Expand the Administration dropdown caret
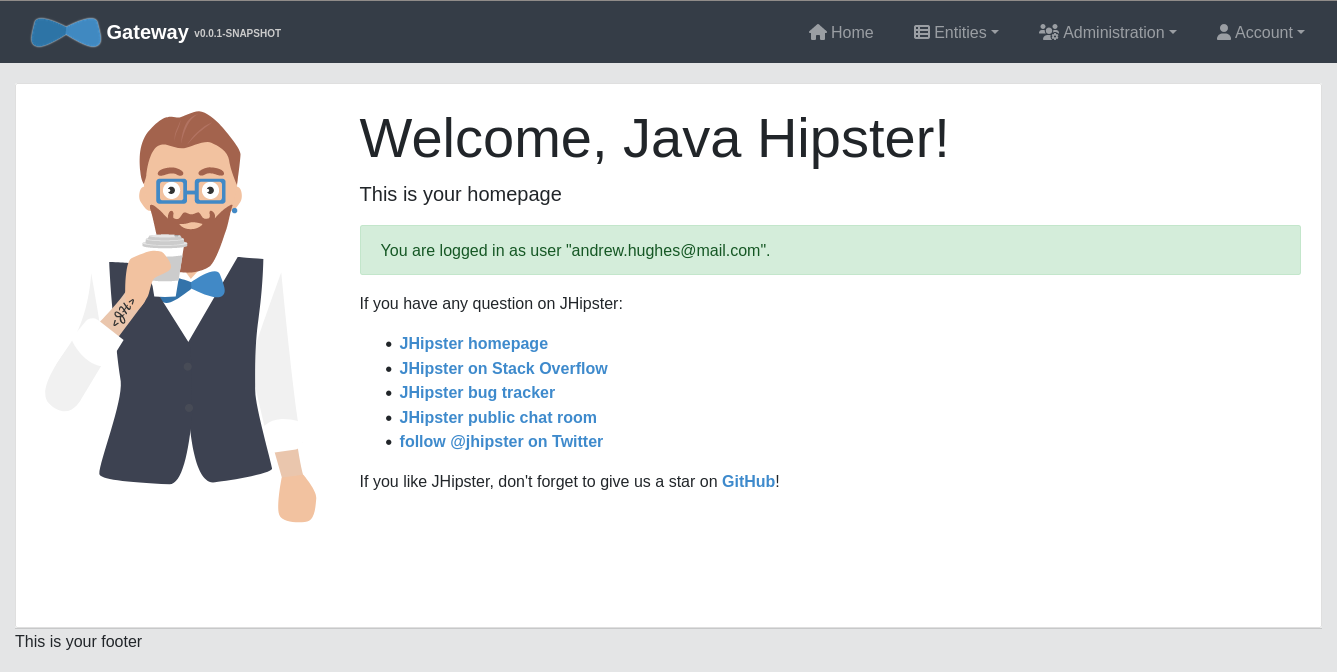Viewport: 1337px width, 672px height. click(x=1173, y=32)
